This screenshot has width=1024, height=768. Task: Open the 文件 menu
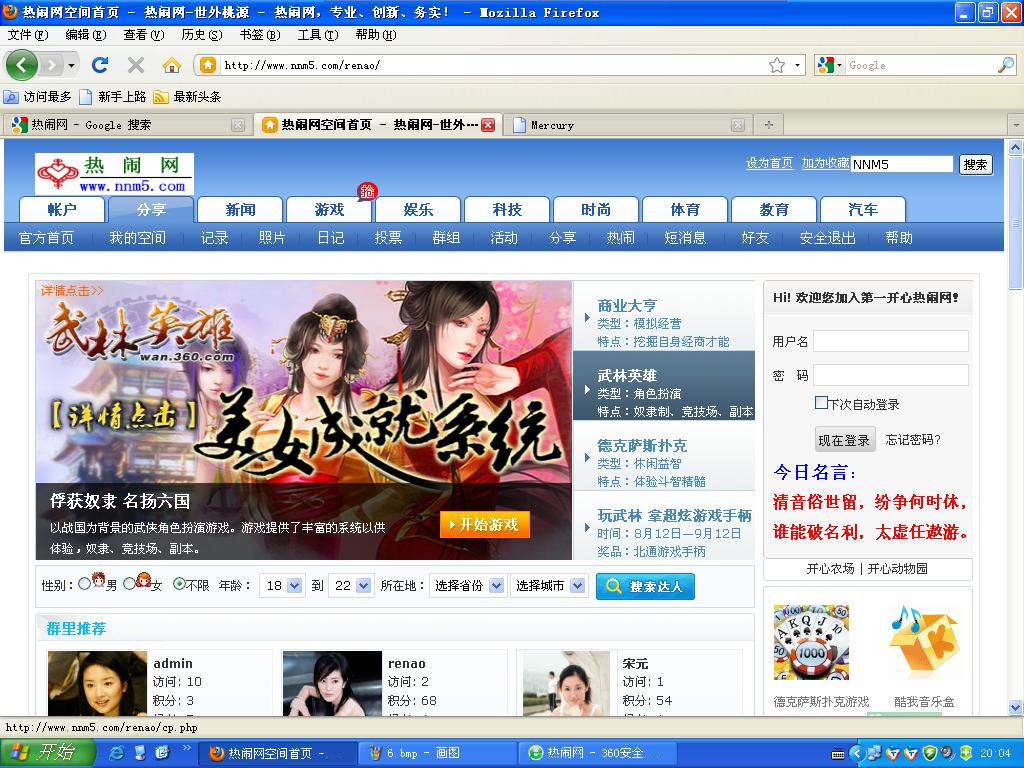click(28, 35)
